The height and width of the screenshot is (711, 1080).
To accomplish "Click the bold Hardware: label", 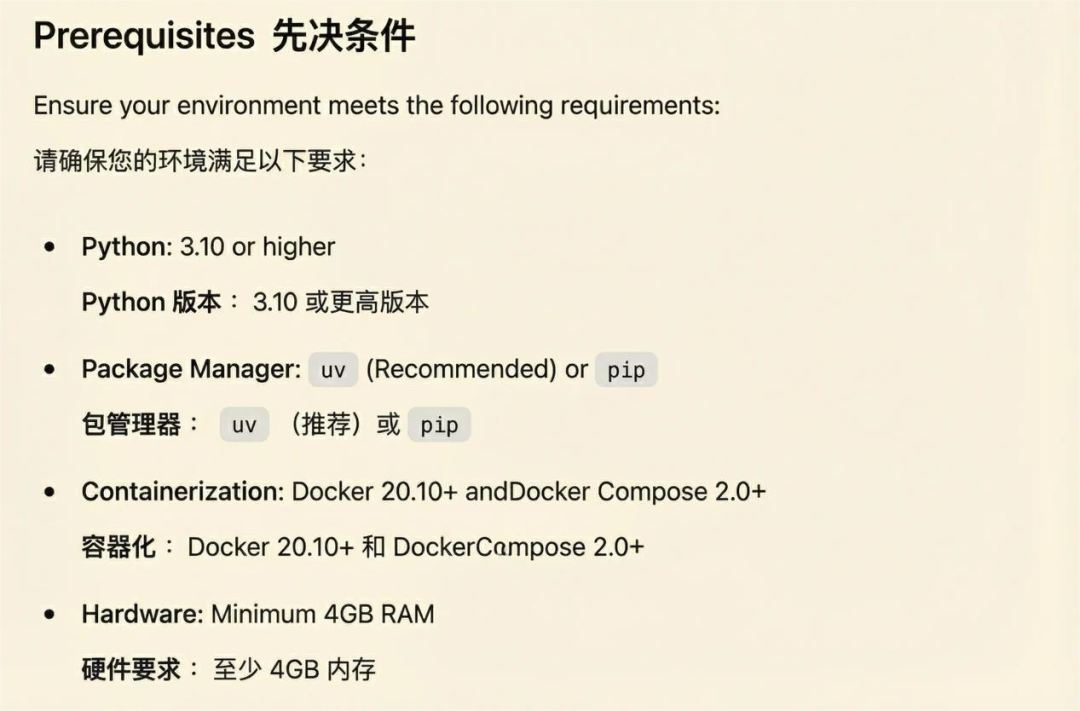I will click(143, 614).
